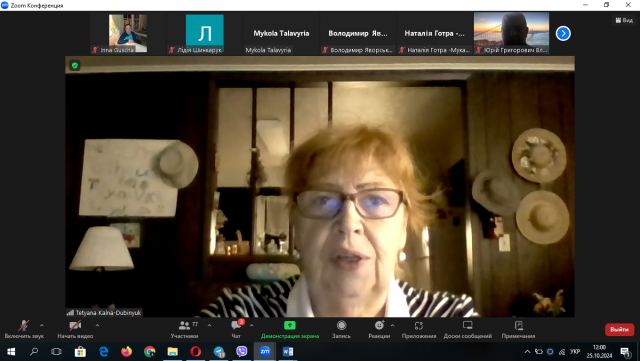Click the green encryption shield icon
This screenshot has height=361, width=640.
[x=75, y=65]
